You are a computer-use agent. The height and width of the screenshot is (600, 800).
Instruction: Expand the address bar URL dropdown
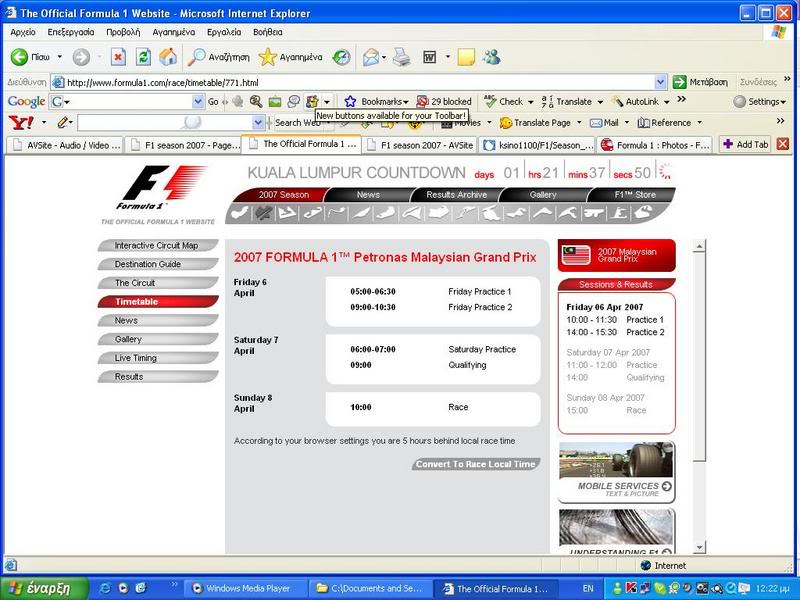click(660, 82)
